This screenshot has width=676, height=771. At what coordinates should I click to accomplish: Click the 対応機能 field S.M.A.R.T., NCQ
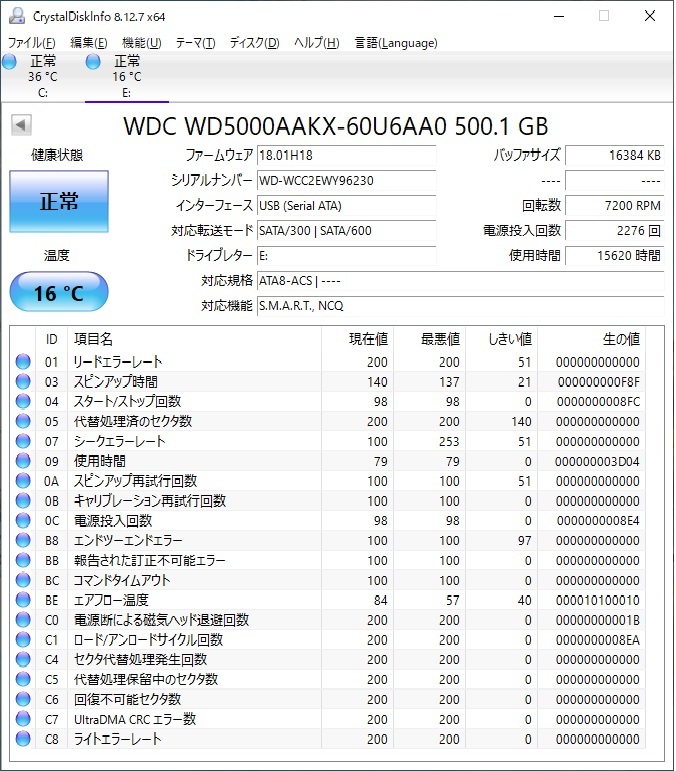[x=461, y=306]
